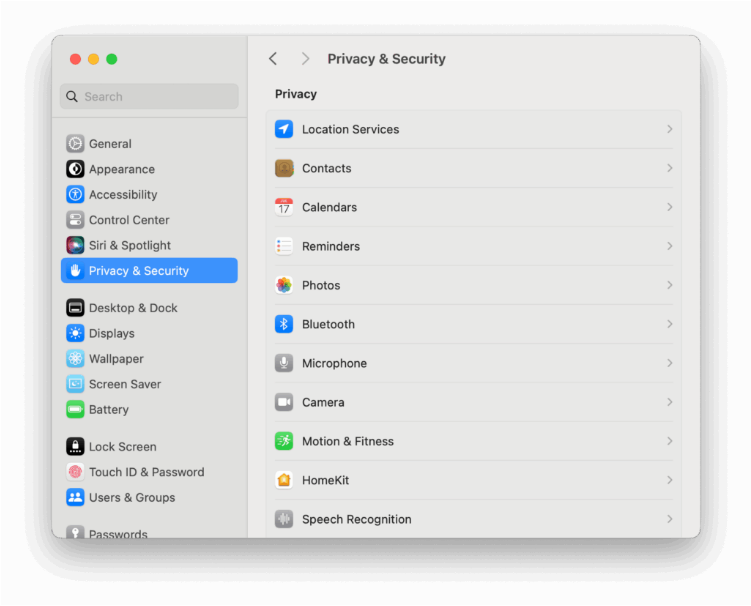Expand Contacts row chevron
This screenshot has width=751, height=606.
coord(670,168)
